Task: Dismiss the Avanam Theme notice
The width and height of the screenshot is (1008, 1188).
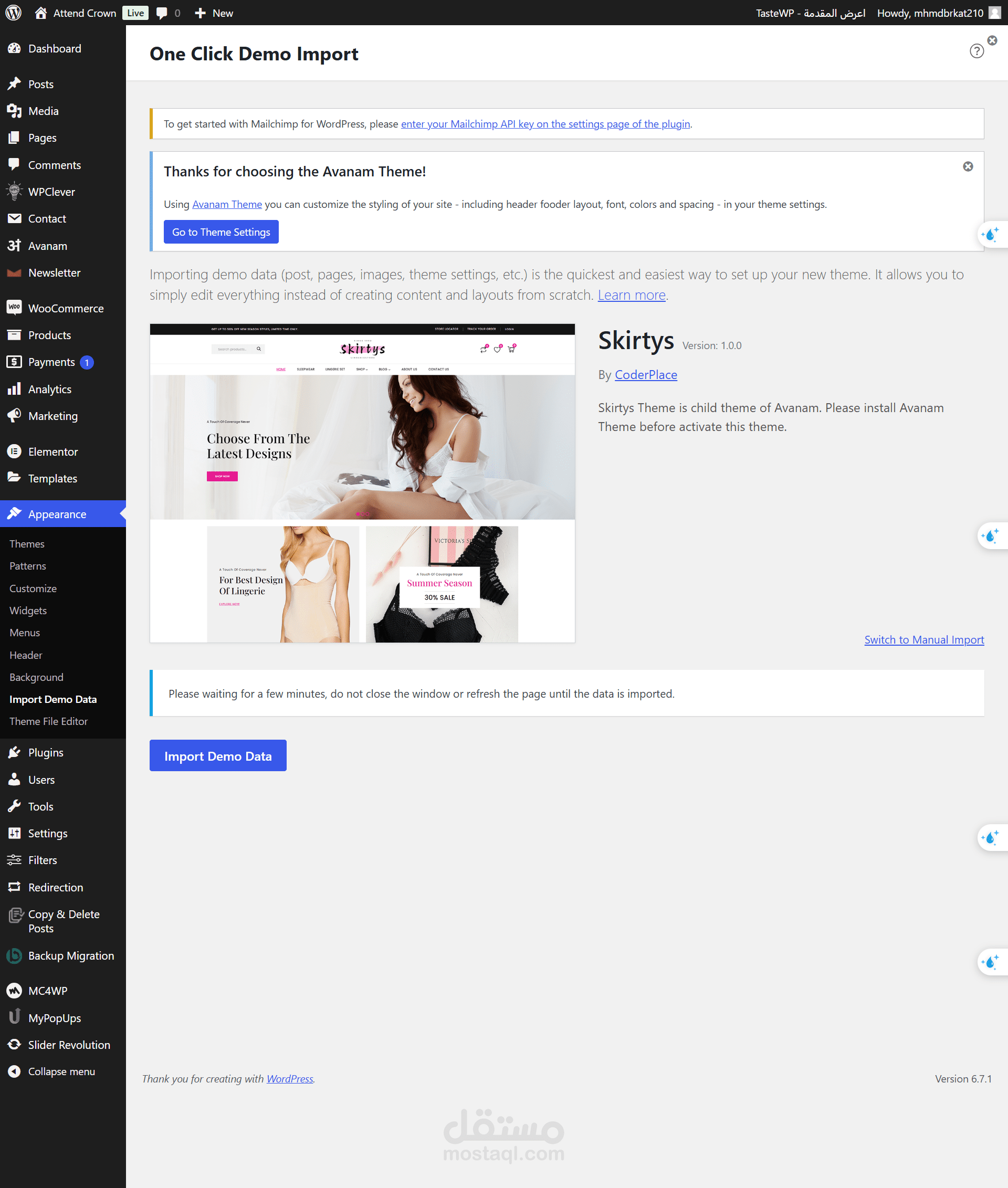Action: pos(968,166)
